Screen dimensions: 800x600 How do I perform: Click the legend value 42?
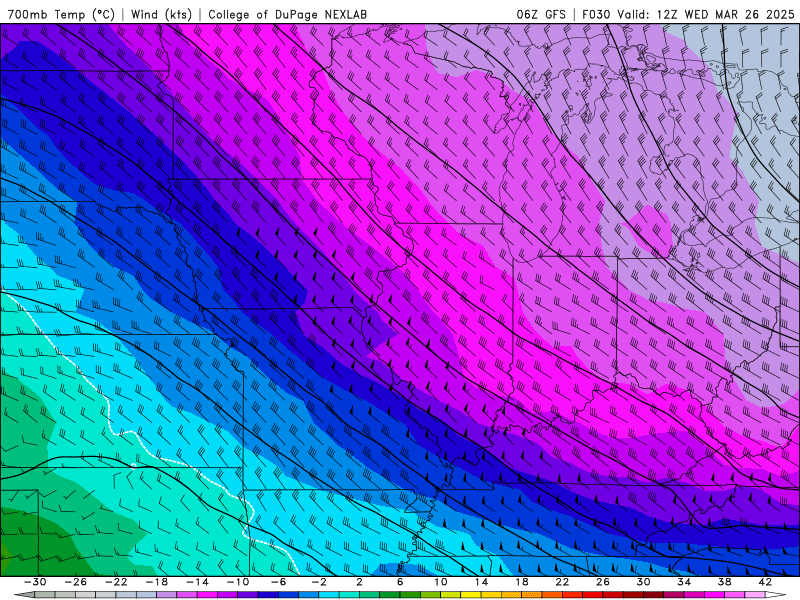click(x=765, y=582)
